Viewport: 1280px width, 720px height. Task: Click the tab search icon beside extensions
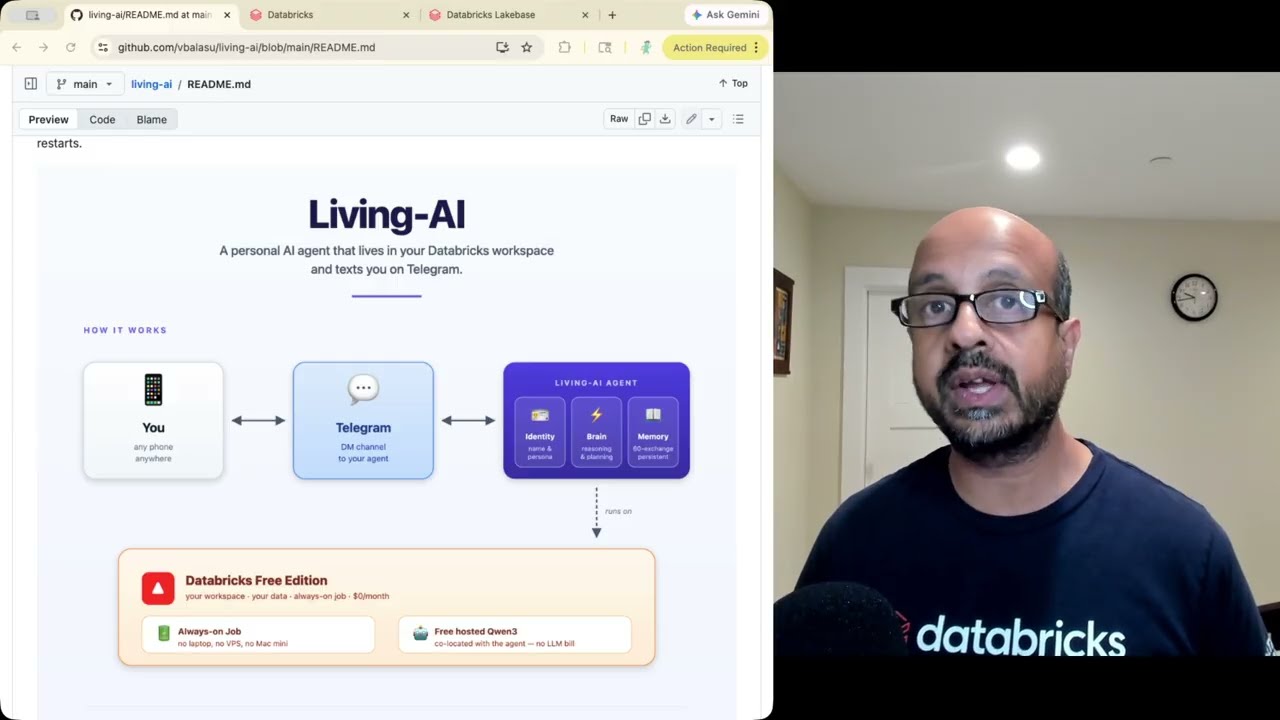click(604, 47)
